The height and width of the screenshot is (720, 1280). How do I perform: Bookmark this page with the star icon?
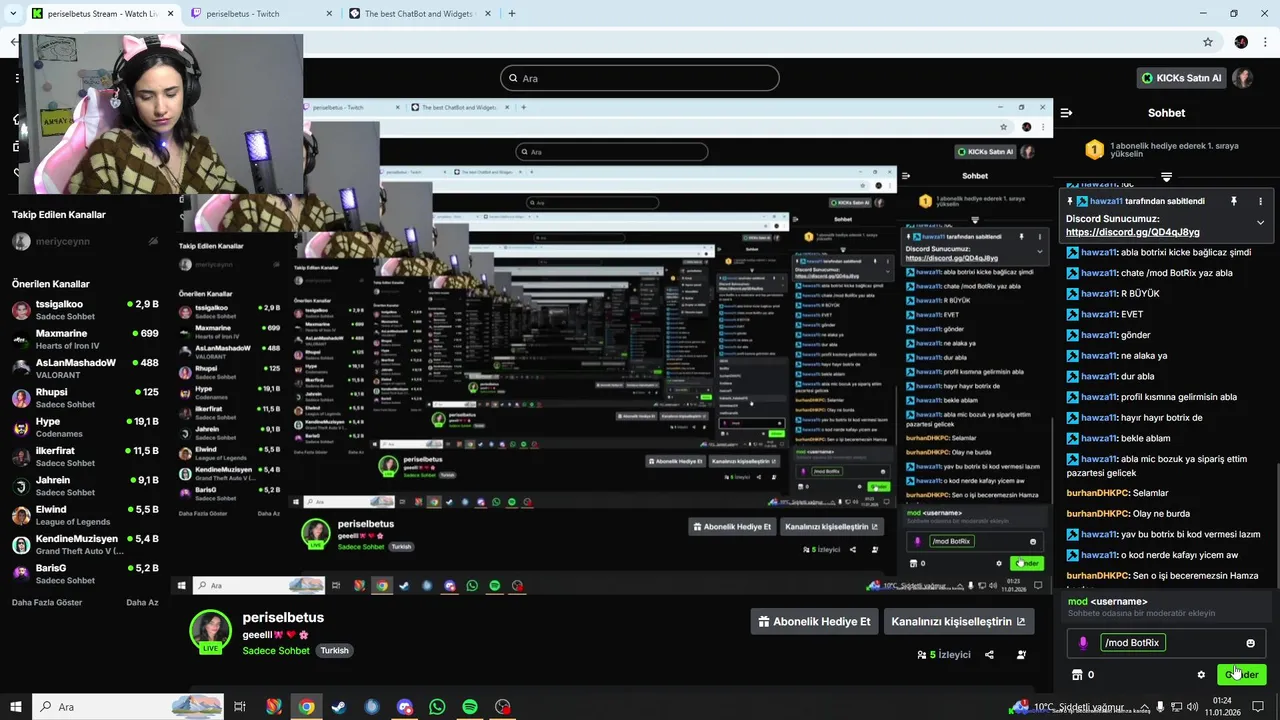[x=1208, y=42]
